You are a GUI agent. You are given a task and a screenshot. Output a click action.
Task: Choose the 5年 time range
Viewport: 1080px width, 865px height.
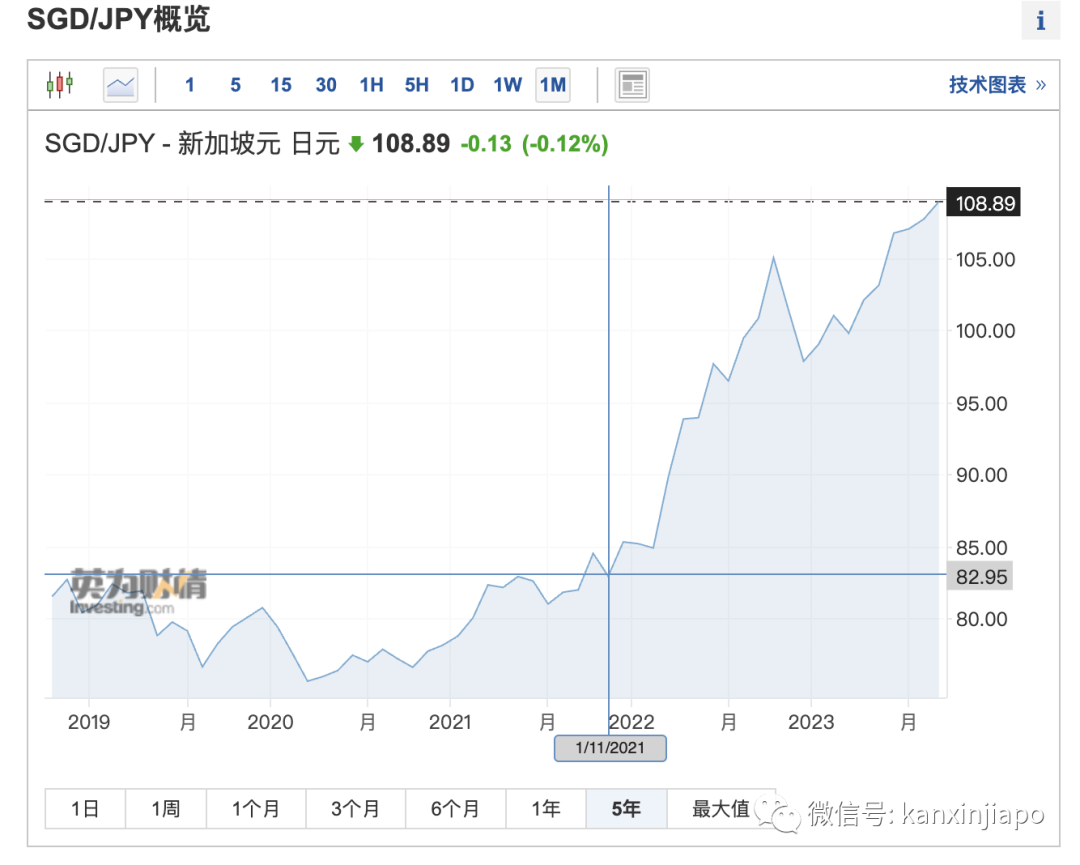[627, 809]
